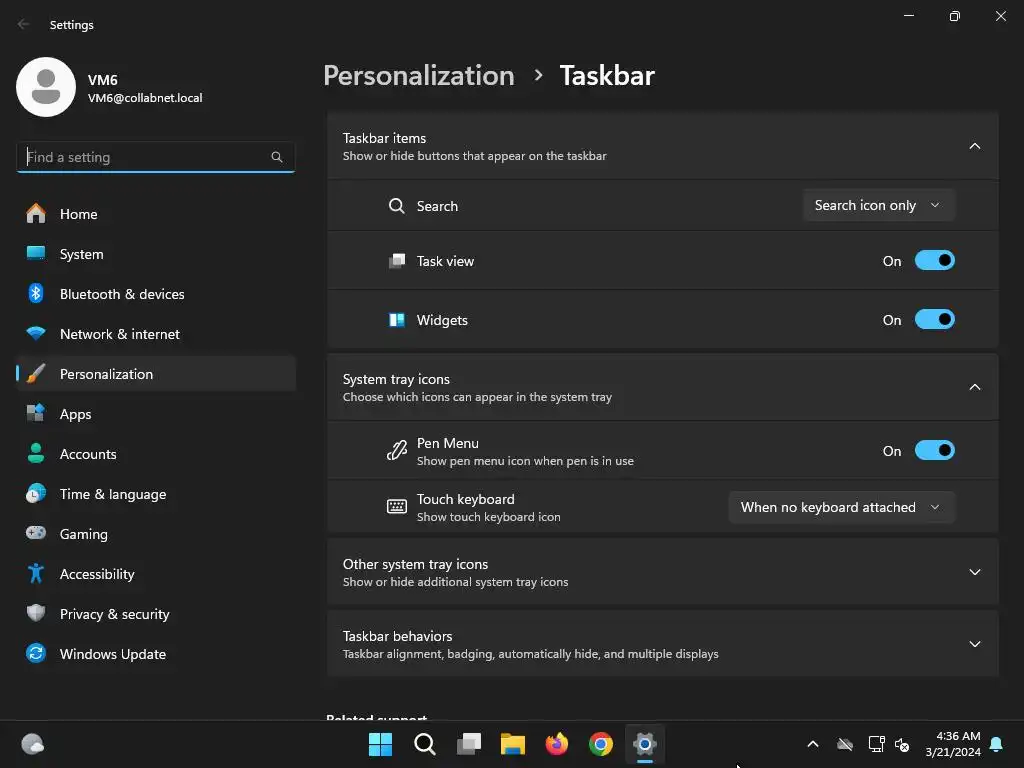This screenshot has width=1024, height=768.
Task: Click the taskbar Search magnifier
Action: (x=424, y=744)
